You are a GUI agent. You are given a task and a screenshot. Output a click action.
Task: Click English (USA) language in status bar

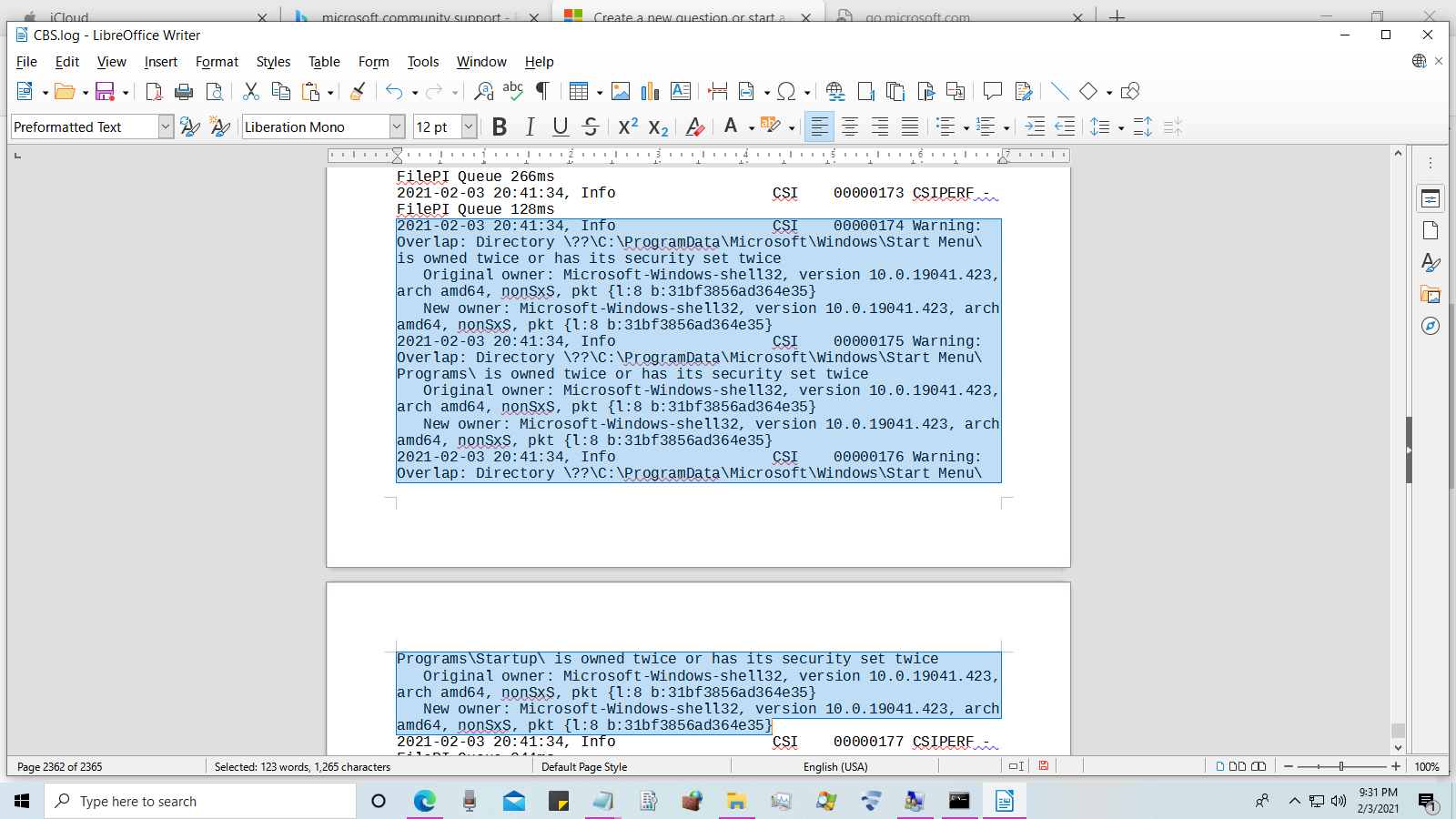click(835, 767)
